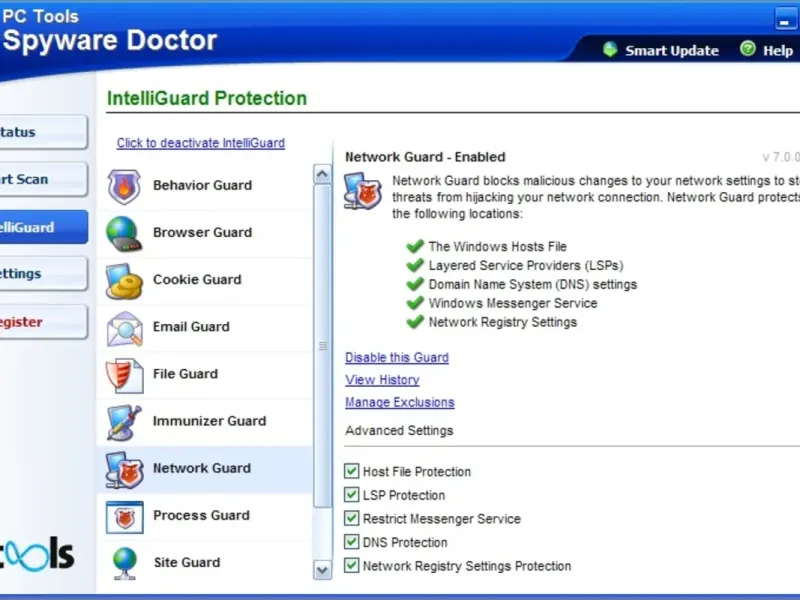800x600 pixels.
Task: Click 'Advanced Settings' heading
Action: [399, 431]
